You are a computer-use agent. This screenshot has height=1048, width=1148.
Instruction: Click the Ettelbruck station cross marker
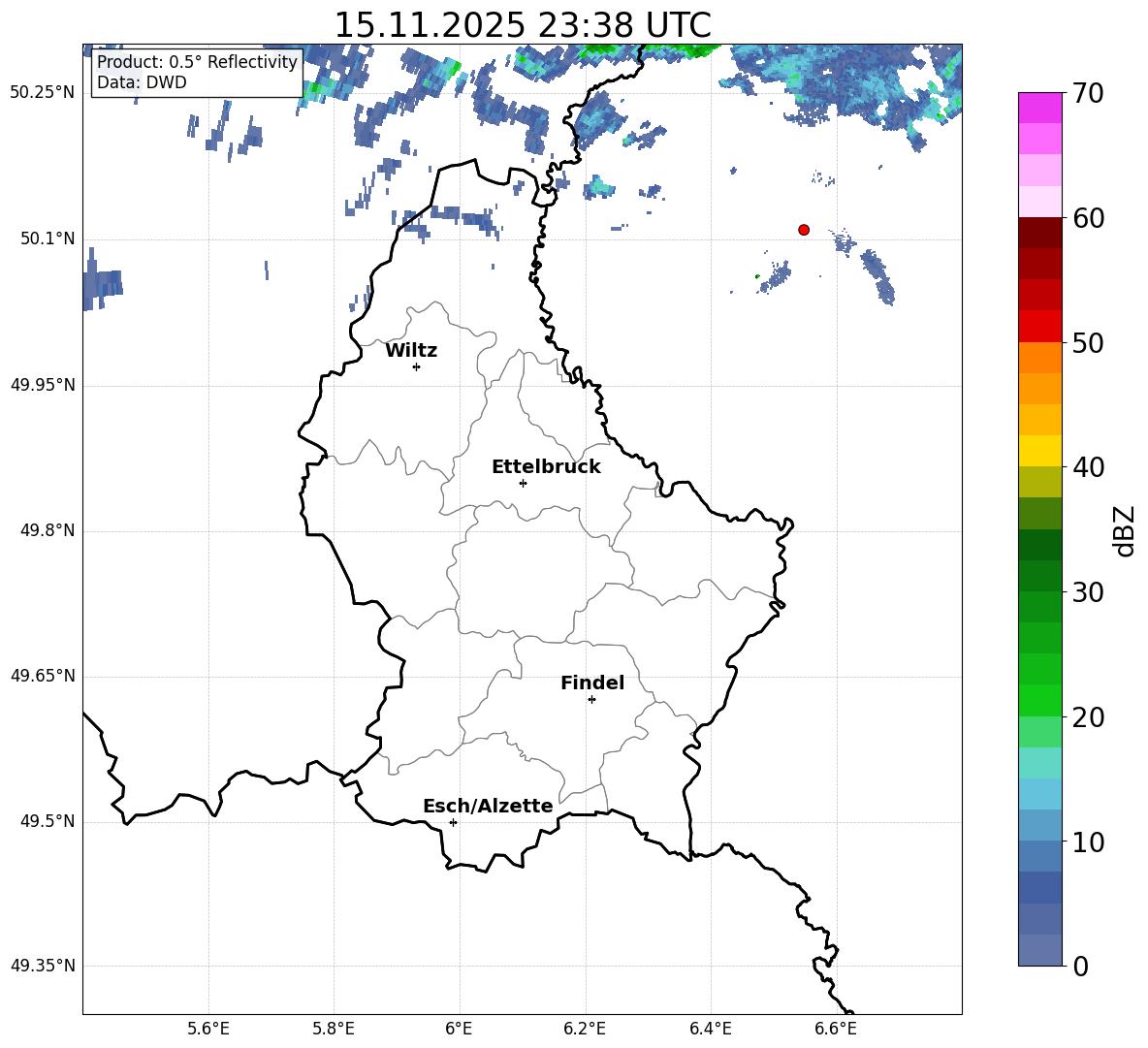[523, 483]
